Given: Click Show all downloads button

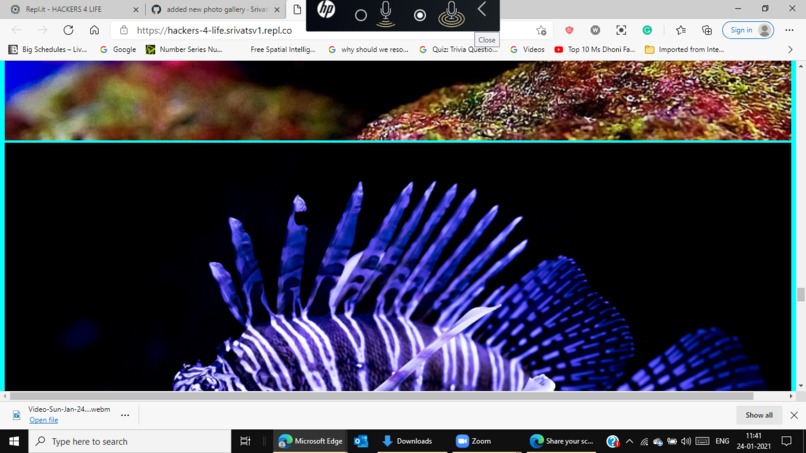Looking at the screenshot, I should point(759,415).
